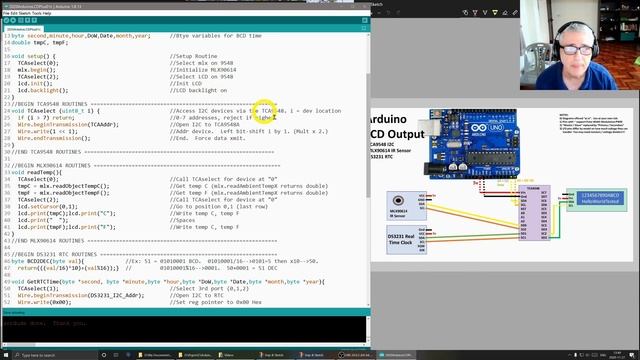Select the ruler tool in sketch window toolbar
The image size is (640, 360).
tap(515, 13)
